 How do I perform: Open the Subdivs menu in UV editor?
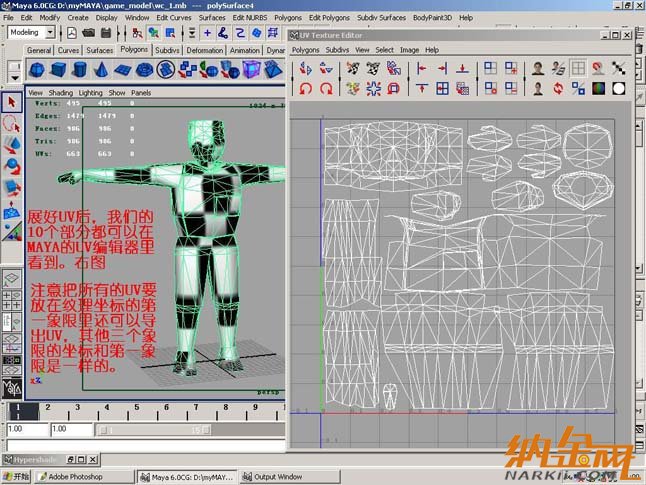tap(337, 50)
